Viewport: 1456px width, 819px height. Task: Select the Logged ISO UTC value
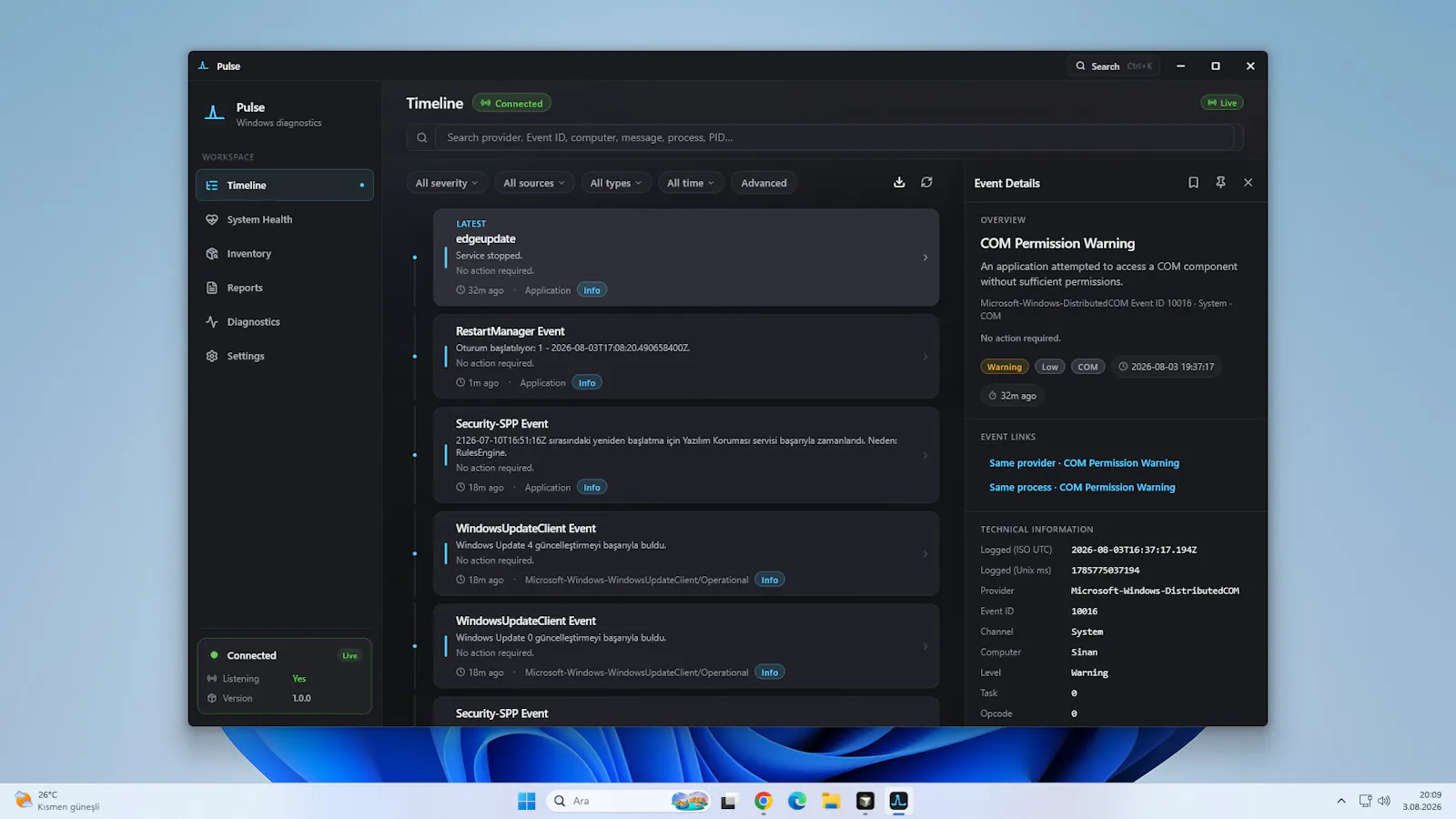point(1134,550)
